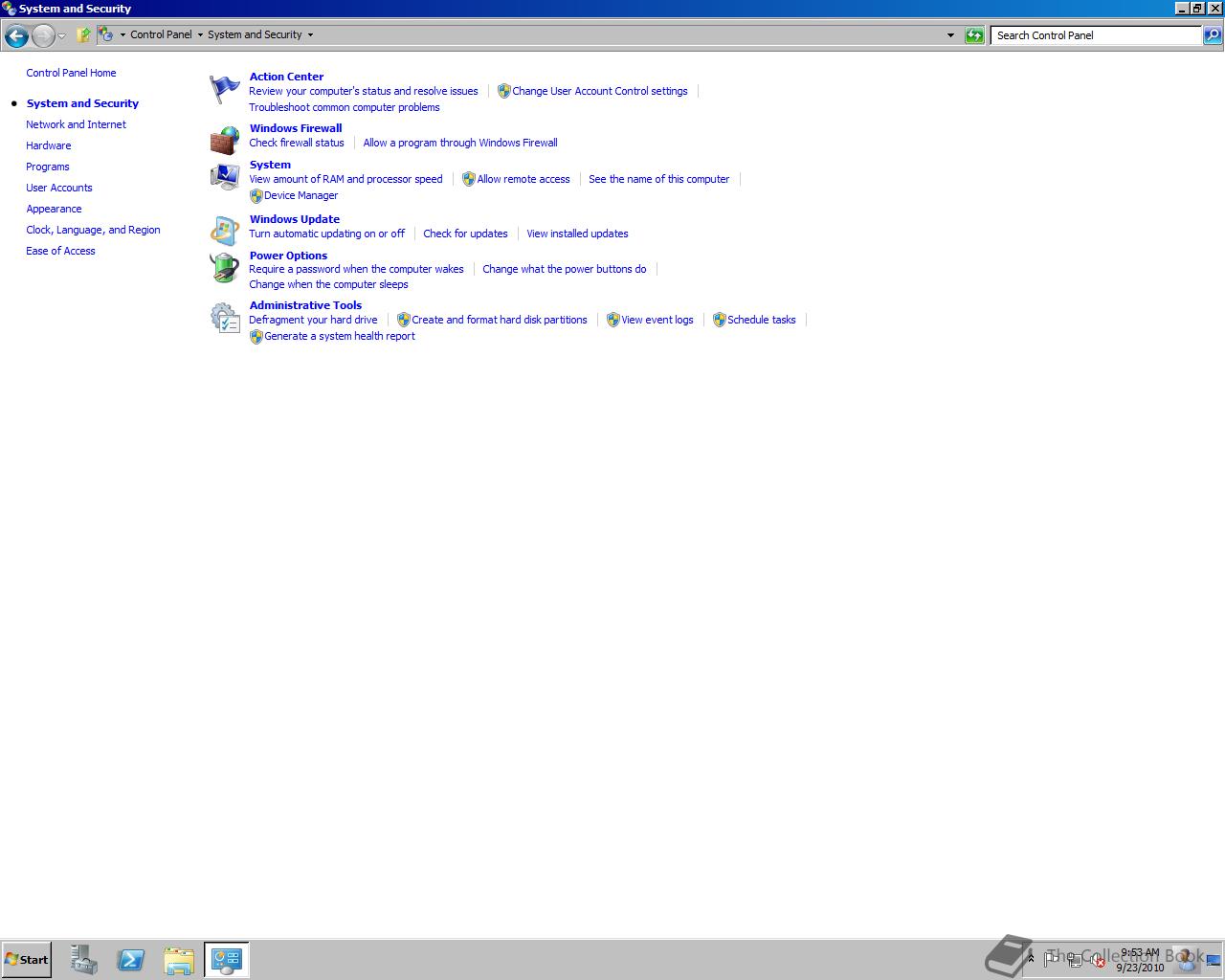Click Check firewall status

point(297,143)
